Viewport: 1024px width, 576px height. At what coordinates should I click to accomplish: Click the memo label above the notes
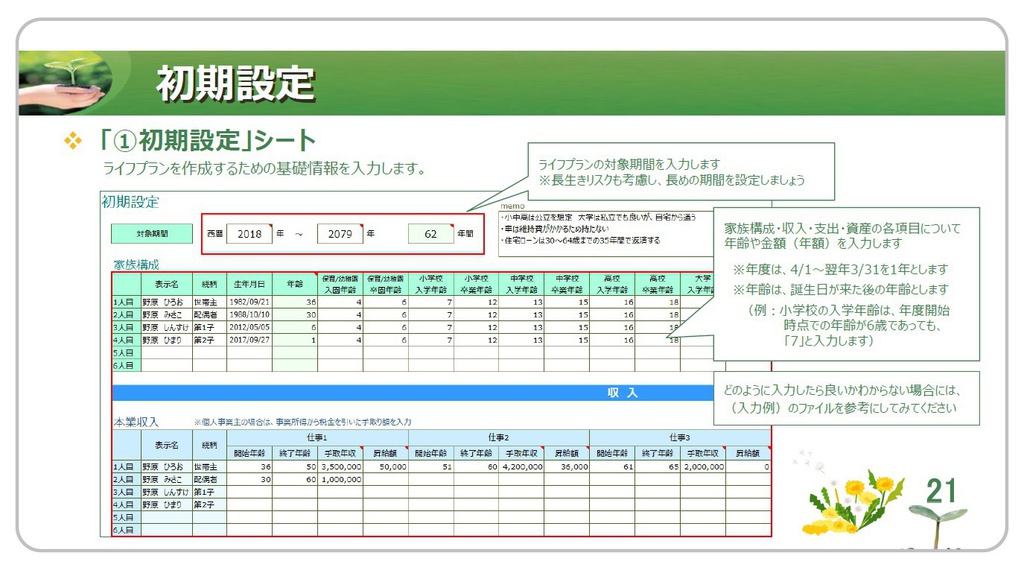[513, 206]
